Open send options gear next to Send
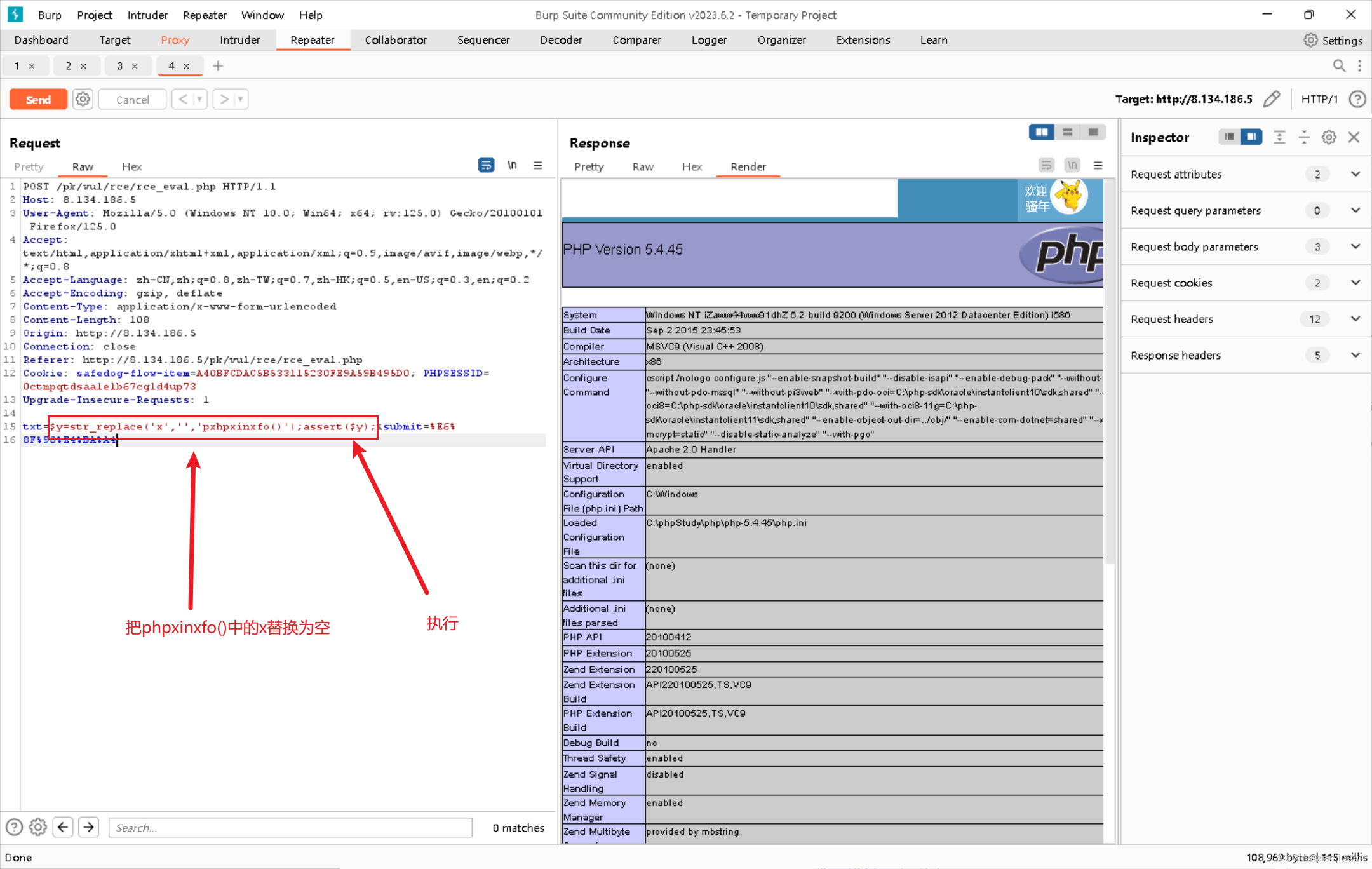The width and height of the screenshot is (1372, 869). [83, 99]
